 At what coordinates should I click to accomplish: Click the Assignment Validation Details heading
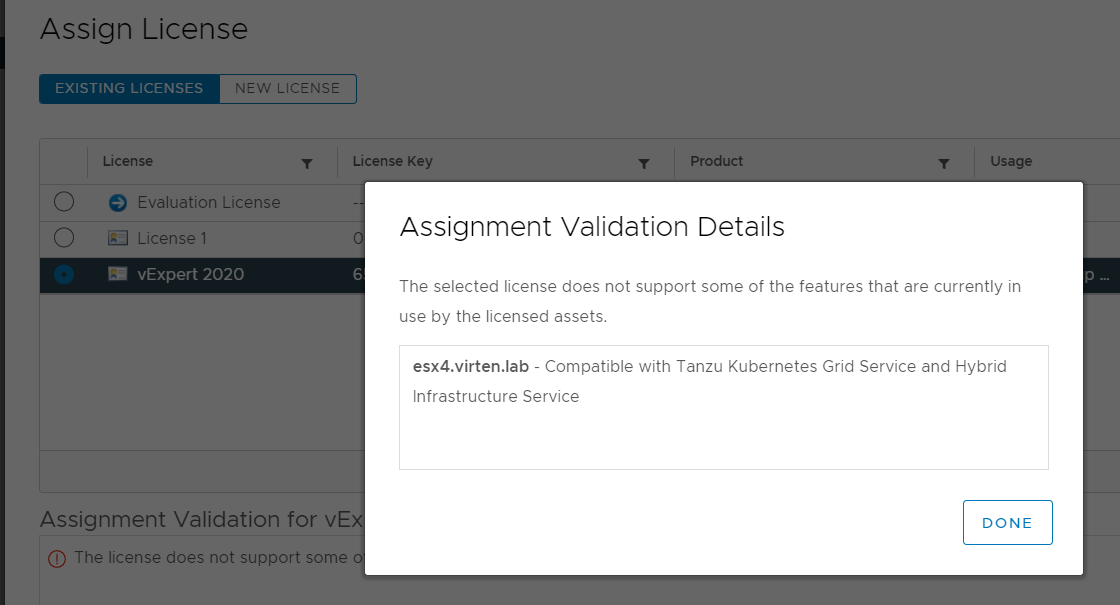pyautogui.click(x=592, y=227)
